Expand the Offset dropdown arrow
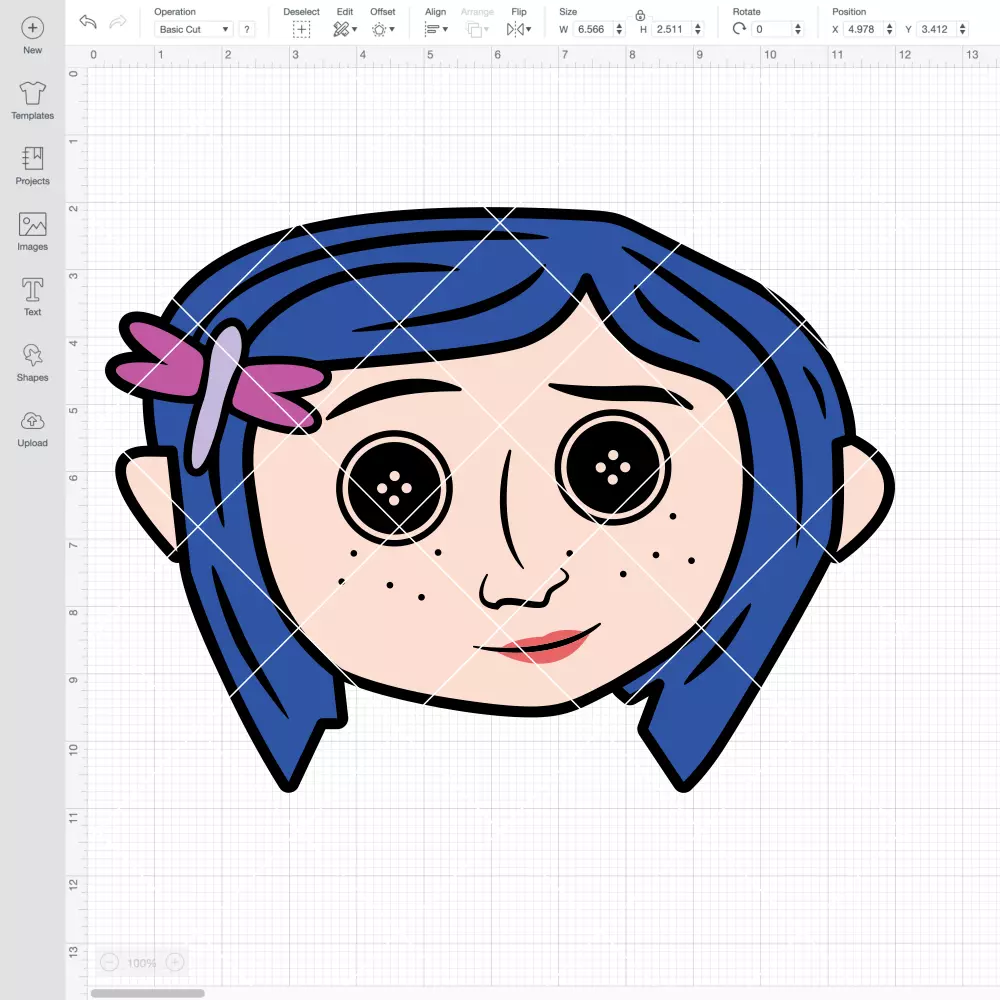Screen dimensions: 1000x1000 392,29
